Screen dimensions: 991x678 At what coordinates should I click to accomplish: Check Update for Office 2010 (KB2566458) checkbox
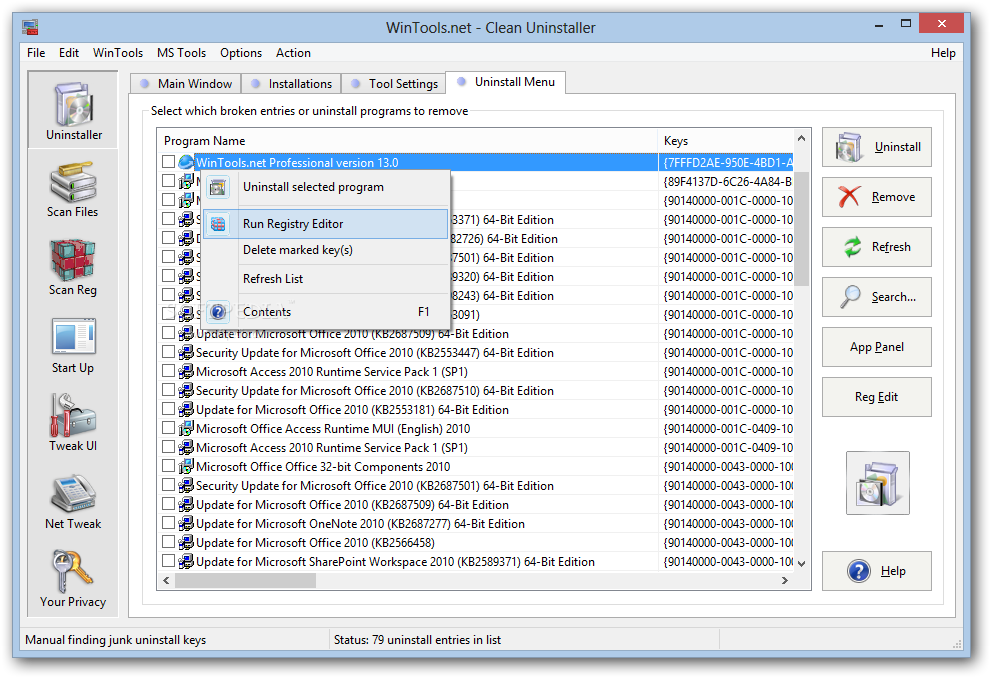point(168,542)
